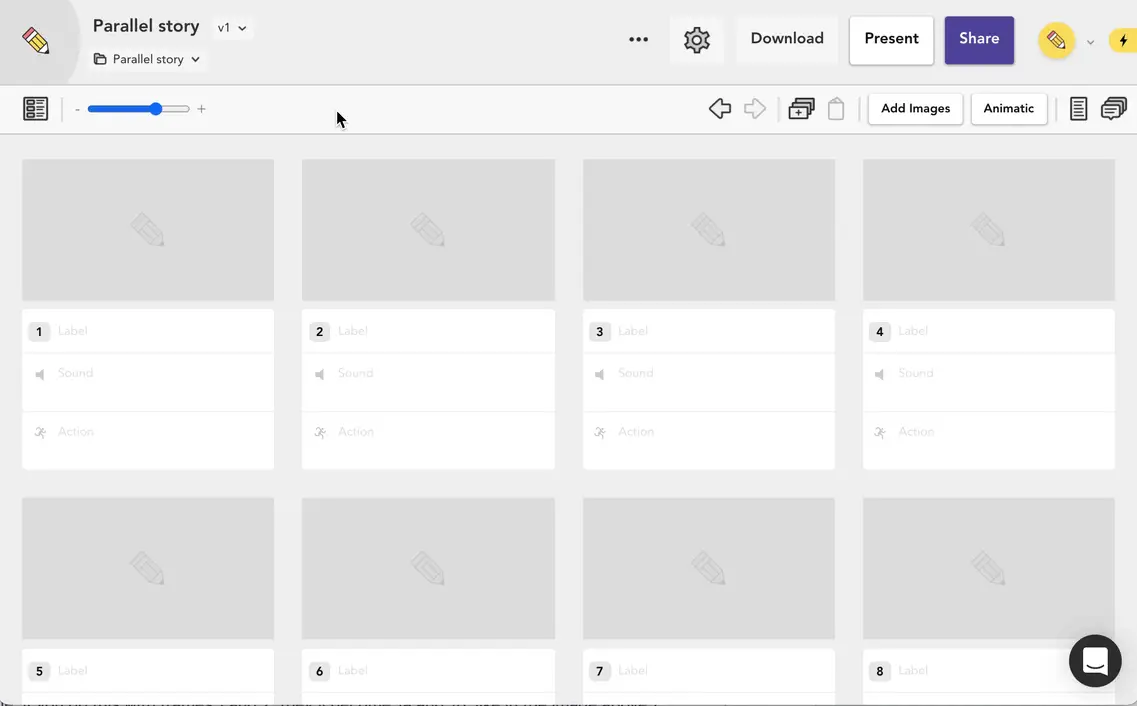Select frame 1 image thumbnail
The width and height of the screenshot is (1137, 706).
click(148, 230)
